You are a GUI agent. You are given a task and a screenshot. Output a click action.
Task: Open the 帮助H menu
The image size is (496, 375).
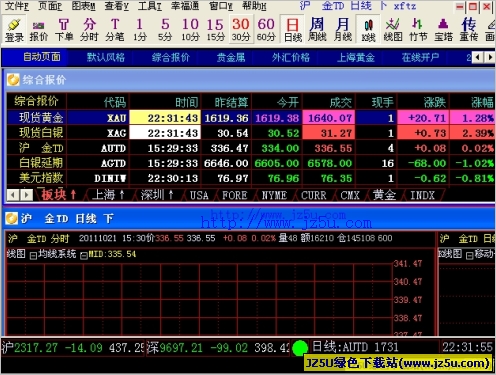coord(254,6)
